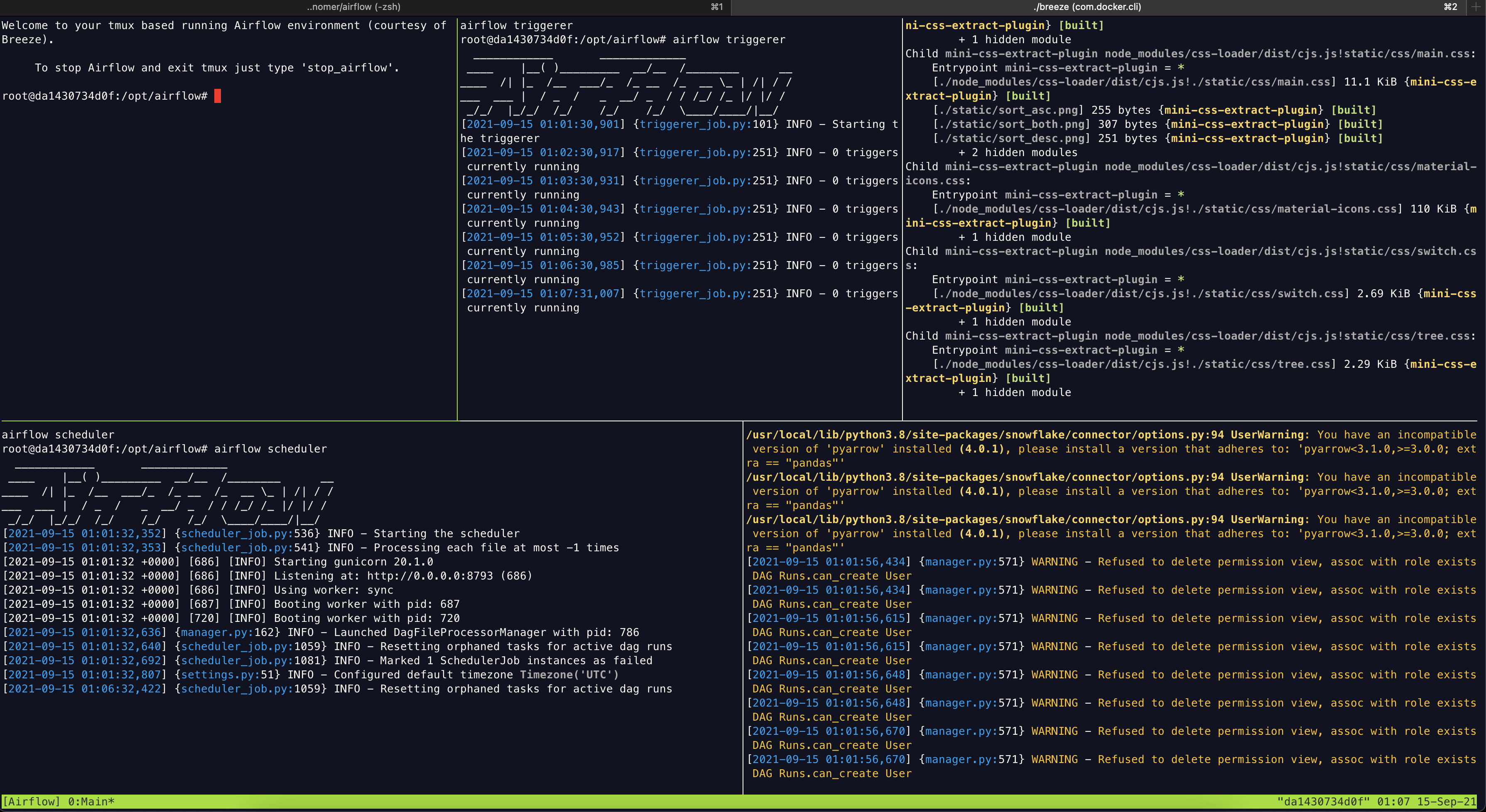Screen dimensions: 1486x812
Task: Click the horizontal divider above scheduler pane
Action: (369, 421)
